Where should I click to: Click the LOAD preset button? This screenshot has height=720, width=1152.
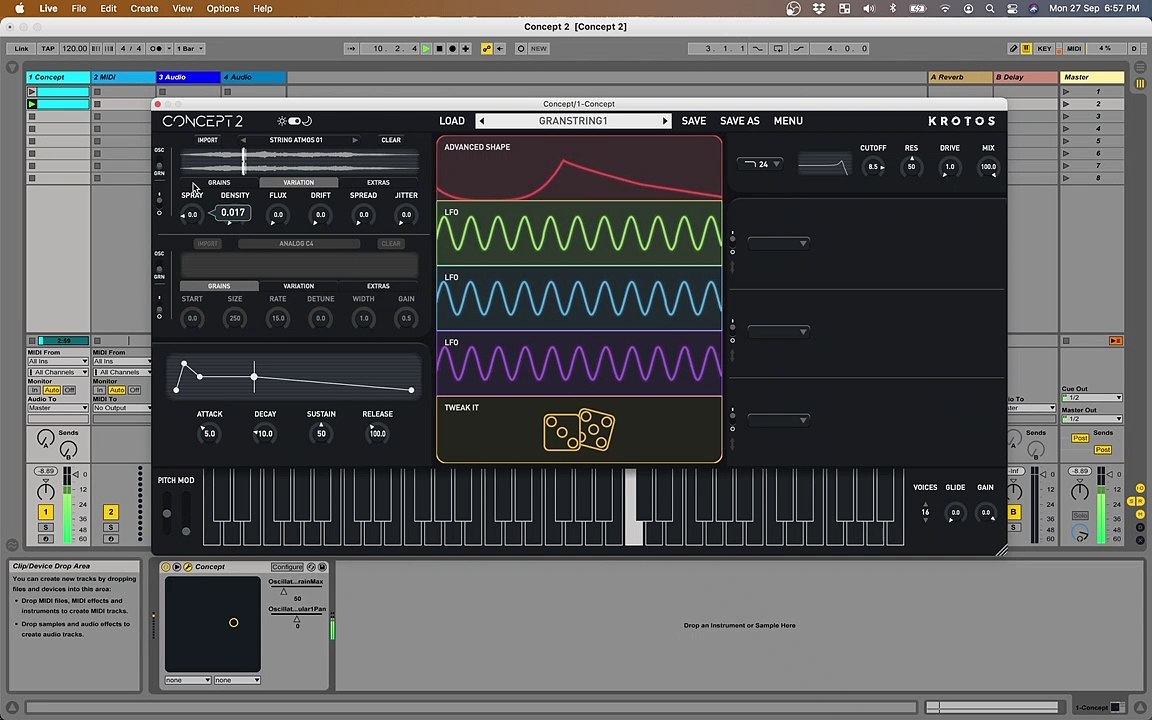452,121
